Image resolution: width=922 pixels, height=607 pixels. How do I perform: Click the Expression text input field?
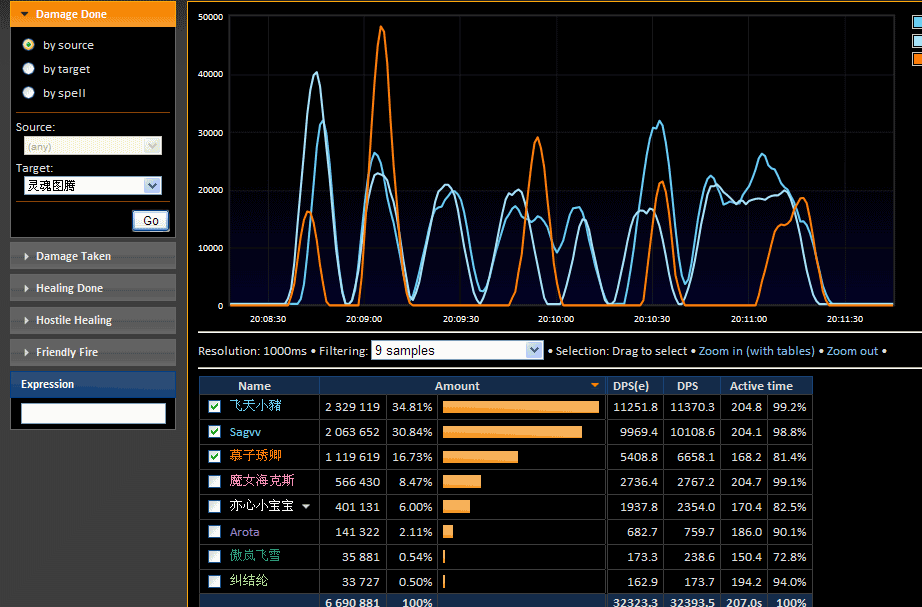(93, 413)
